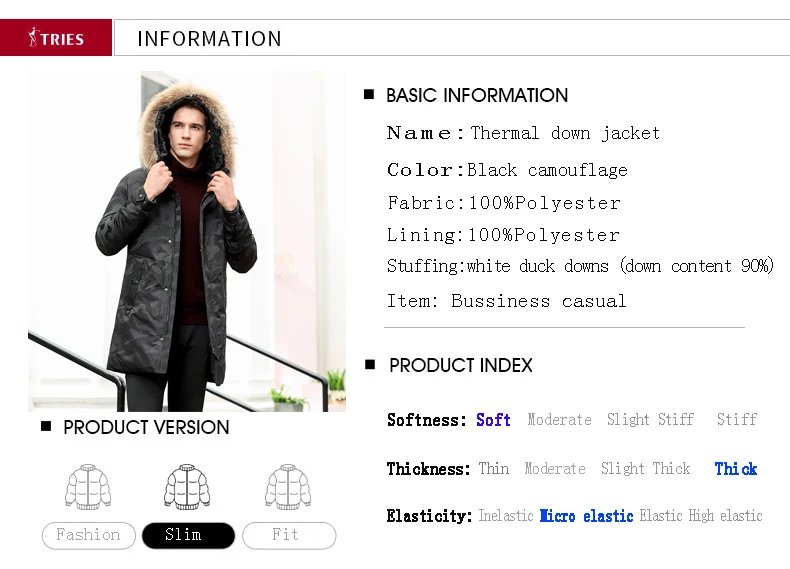790x569 pixels.
Task: Open the INFORMATION header tab
Action: [x=209, y=39]
